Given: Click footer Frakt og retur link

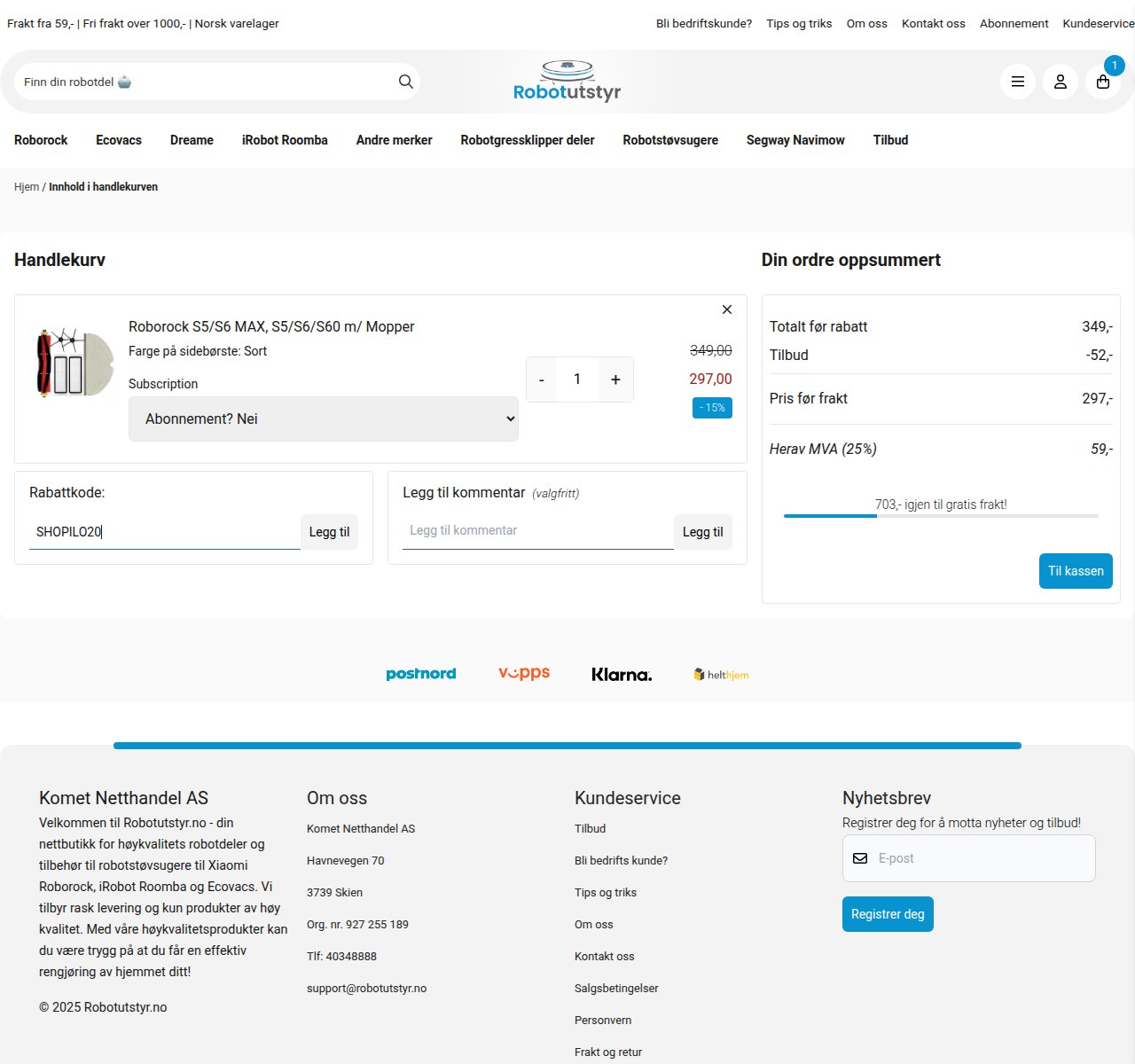Looking at the screenshot, I should tap(608, 1052).
